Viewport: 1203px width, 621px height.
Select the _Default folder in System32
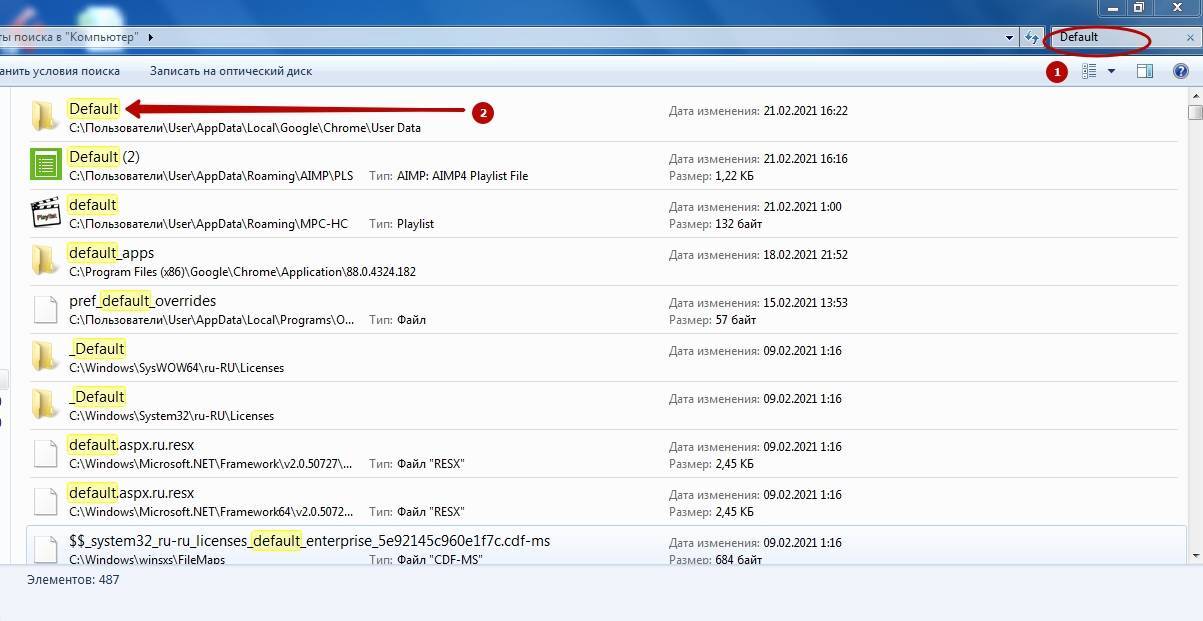click(x=97, y=397)
